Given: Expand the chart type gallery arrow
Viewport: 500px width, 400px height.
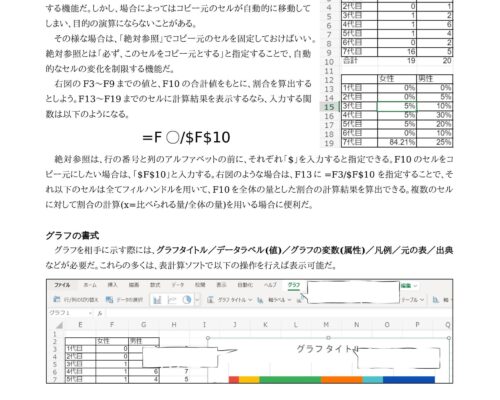Looking at the screenshot, I should click(x=197, y=300).
